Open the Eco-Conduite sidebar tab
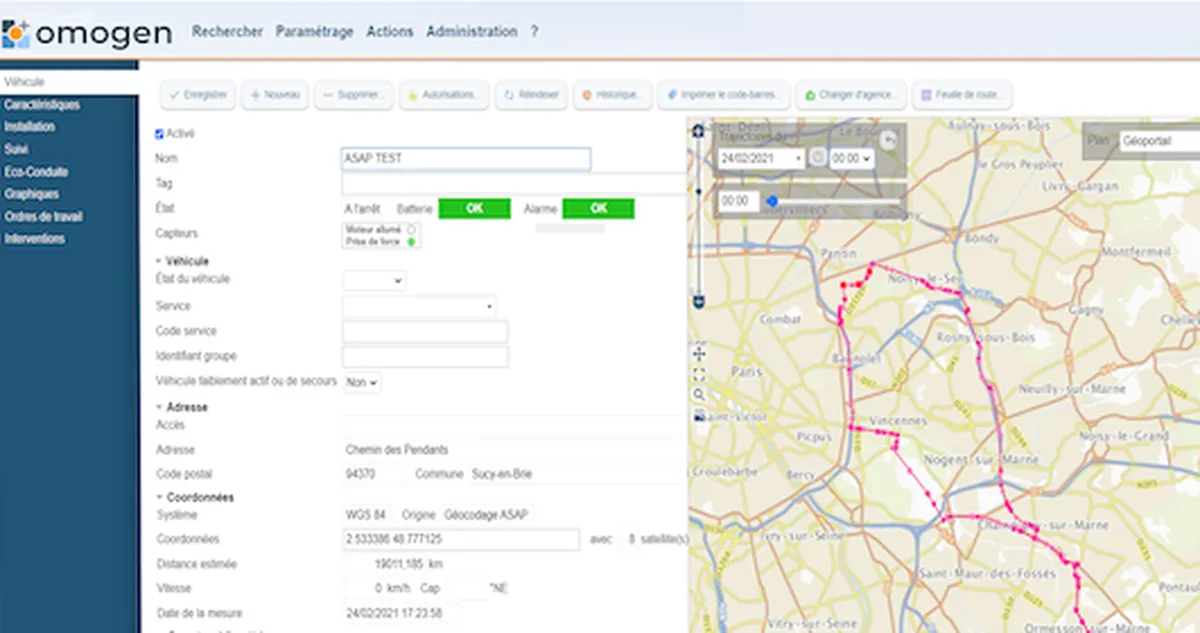Screen dimensions: 1200x633 point(36,172)
